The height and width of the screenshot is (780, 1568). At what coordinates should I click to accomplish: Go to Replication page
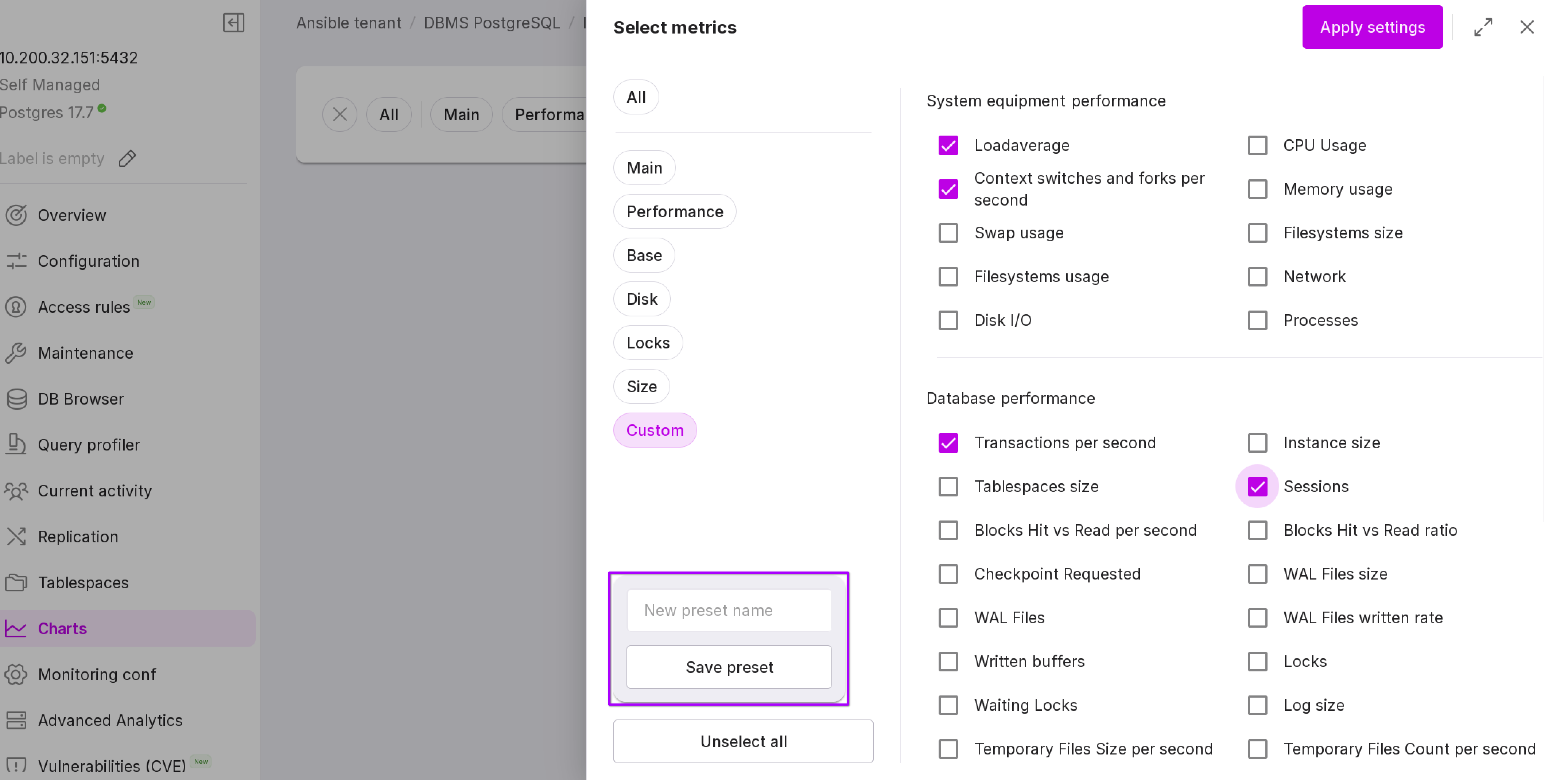pyautogui.click(x=78, y=537)
